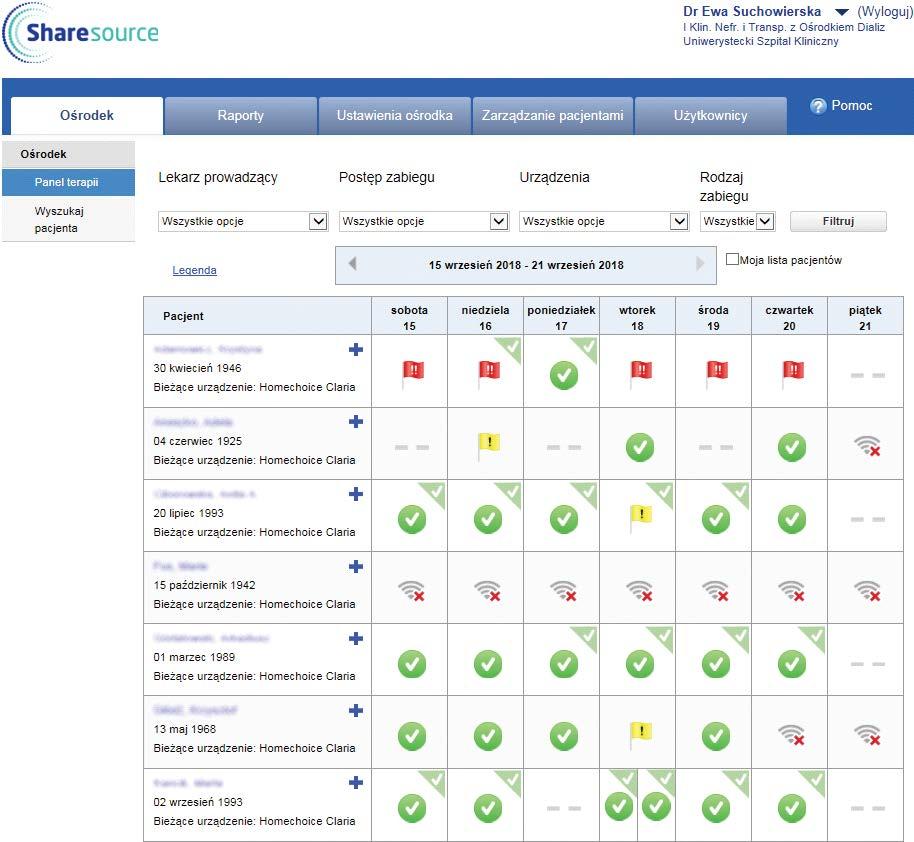Click red flag for 30 kwiecień 1946 sobota
Image resolution: width=914 pixels, height=842 pixels.
point(413,374)
